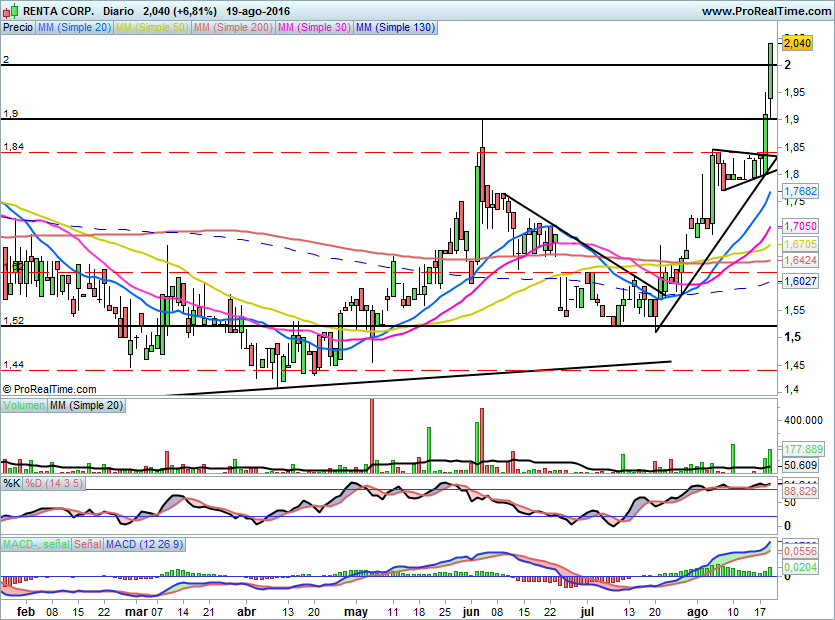
Task: Click the 1,95 price axis label
Action: click(795, 92)
